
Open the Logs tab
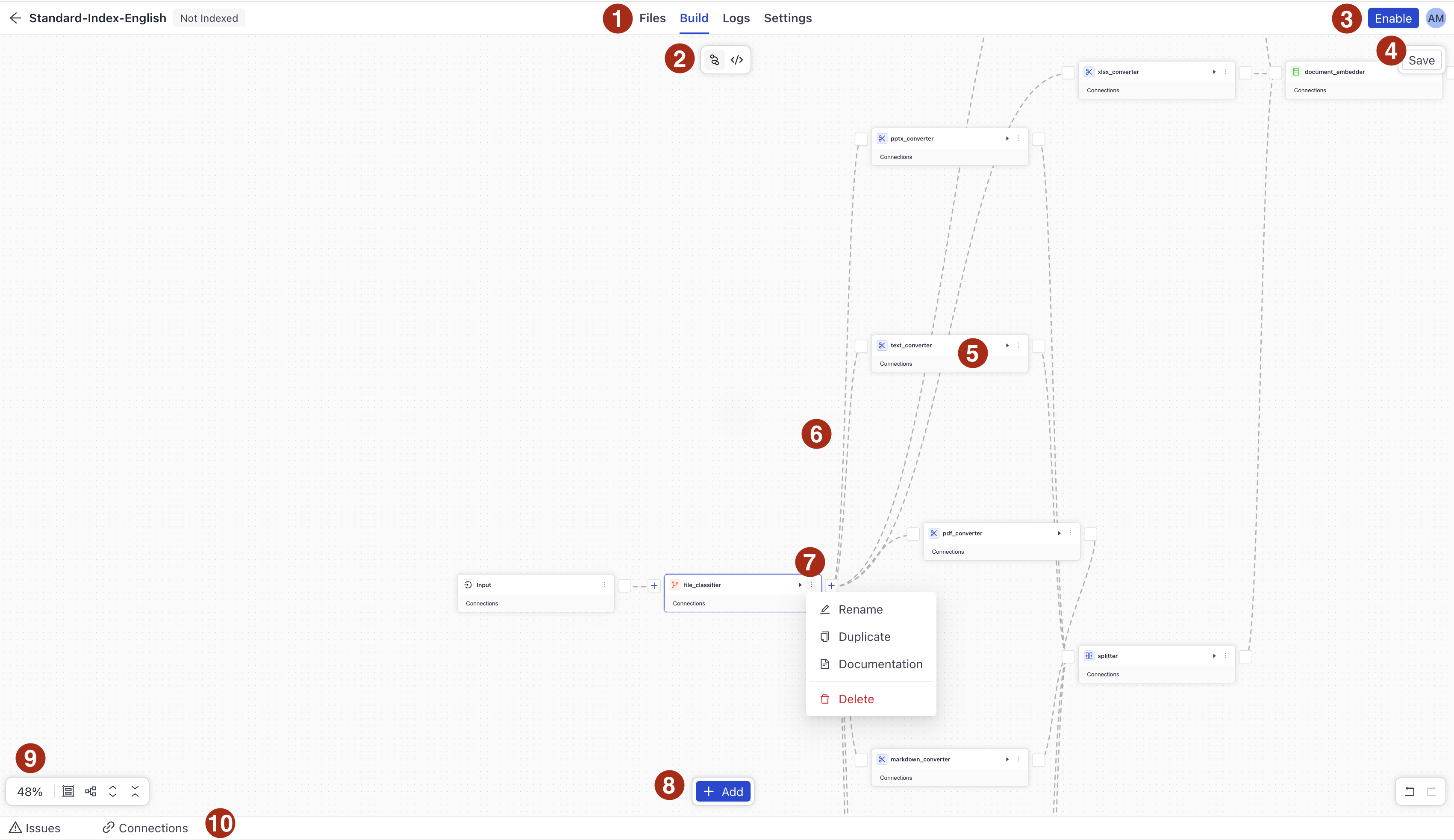point(736,18)
